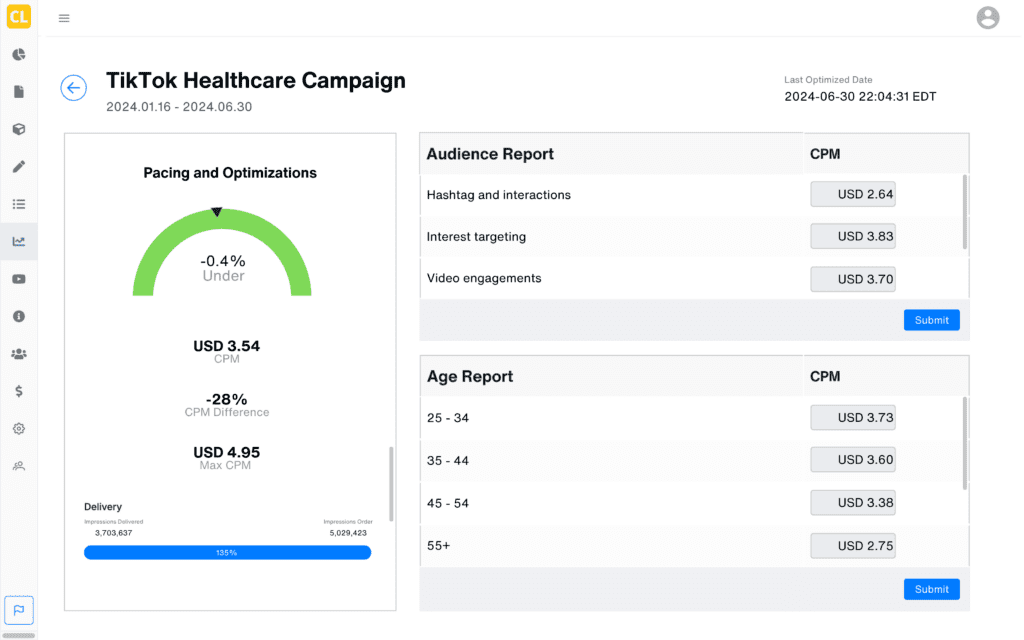Click the CL logo icon
Screen dimensions: 1024x640
click(x=18, y=16)
